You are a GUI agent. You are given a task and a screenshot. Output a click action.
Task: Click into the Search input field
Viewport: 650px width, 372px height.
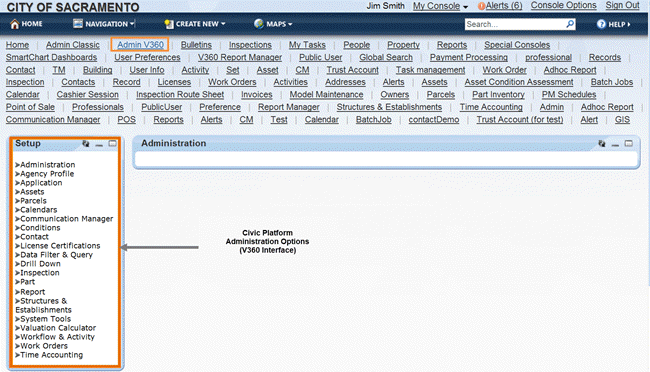point(515,24)
